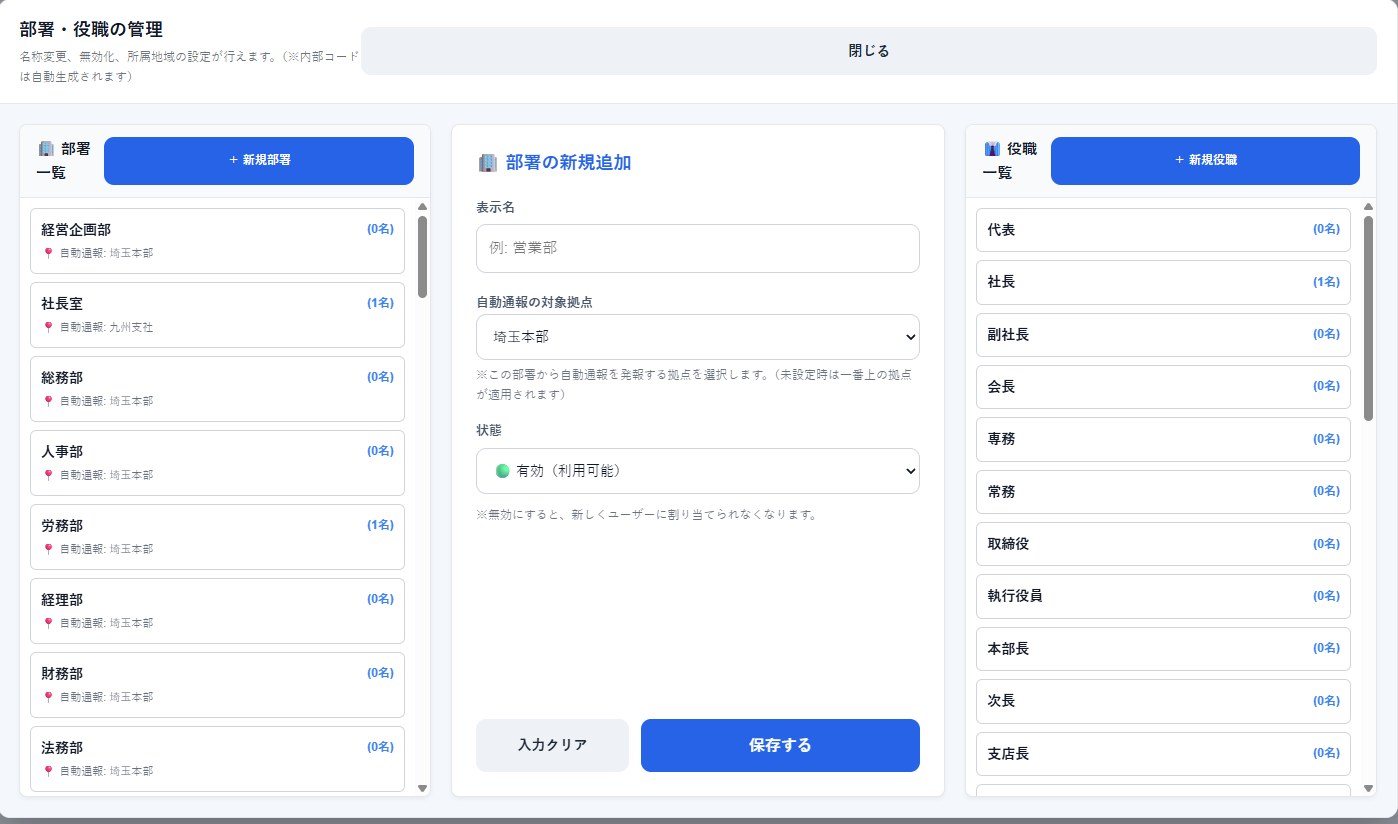Select the 社長室 department card
The image size is (1398, 824).
(x=217, y=315)
